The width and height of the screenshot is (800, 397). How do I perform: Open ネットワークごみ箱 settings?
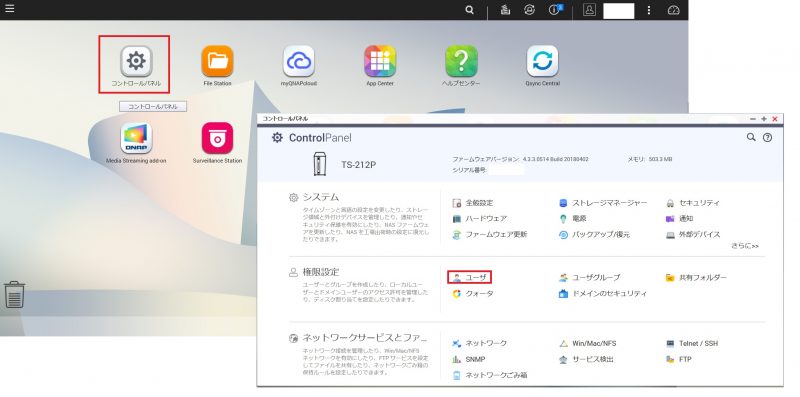[x=490, y=375]
